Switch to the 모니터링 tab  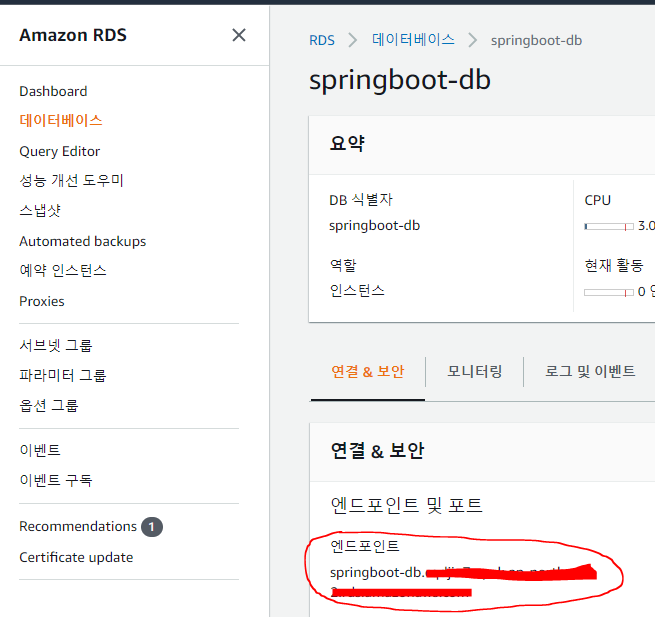pos(475,371)
